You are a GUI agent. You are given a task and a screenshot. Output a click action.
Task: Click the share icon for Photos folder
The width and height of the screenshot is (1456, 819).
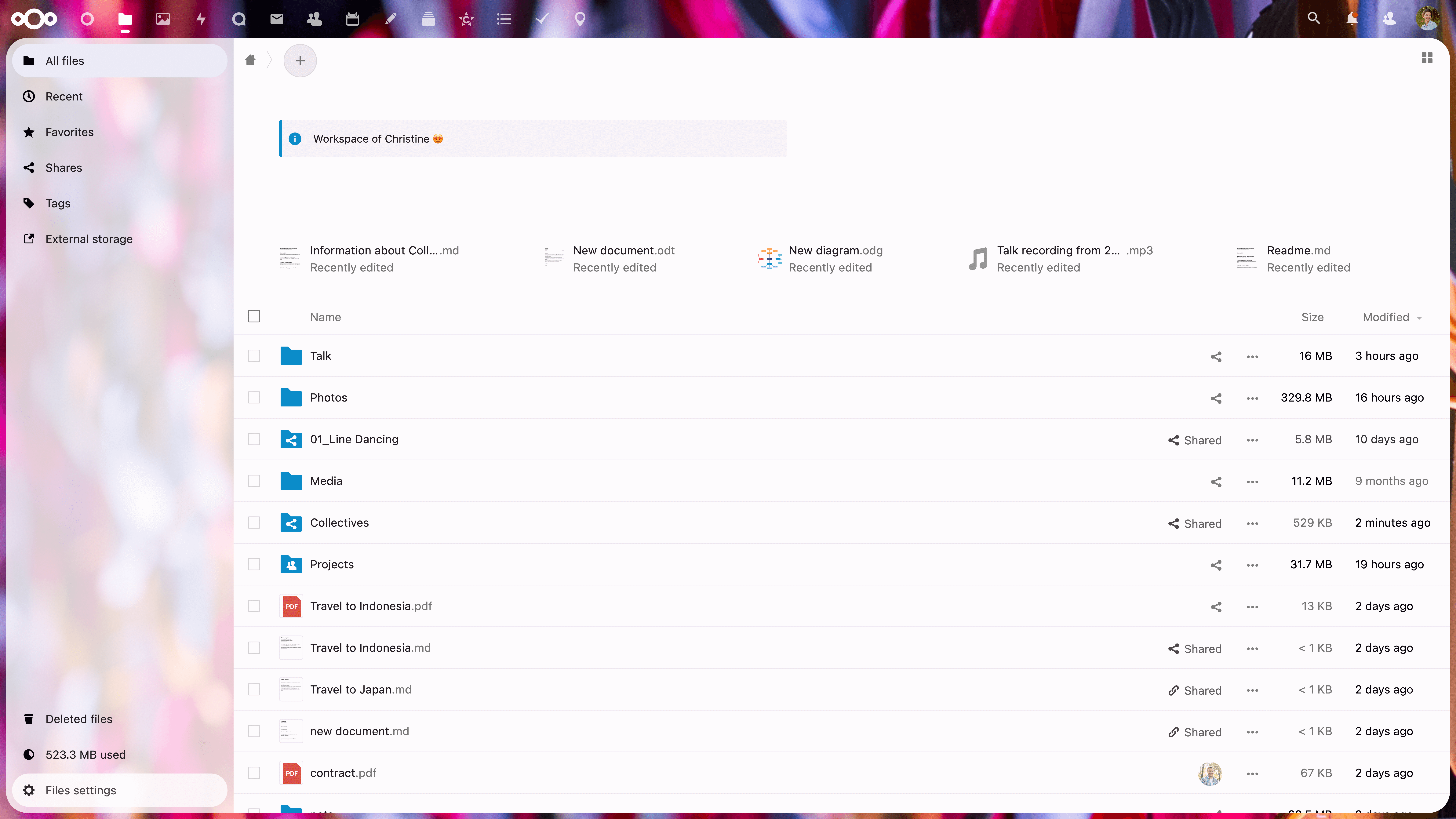click(1216, 399)
